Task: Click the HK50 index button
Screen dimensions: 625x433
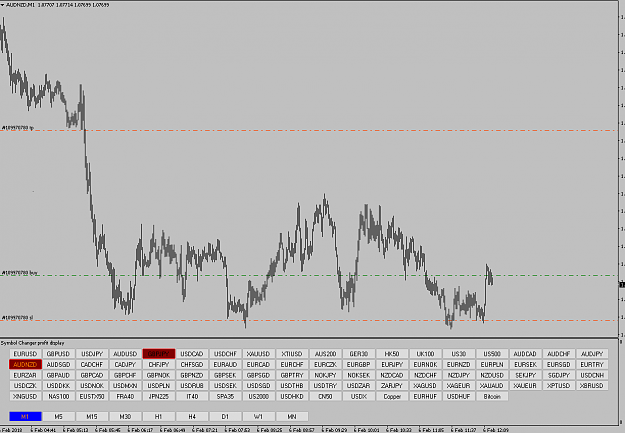Action: click(392, 354)
